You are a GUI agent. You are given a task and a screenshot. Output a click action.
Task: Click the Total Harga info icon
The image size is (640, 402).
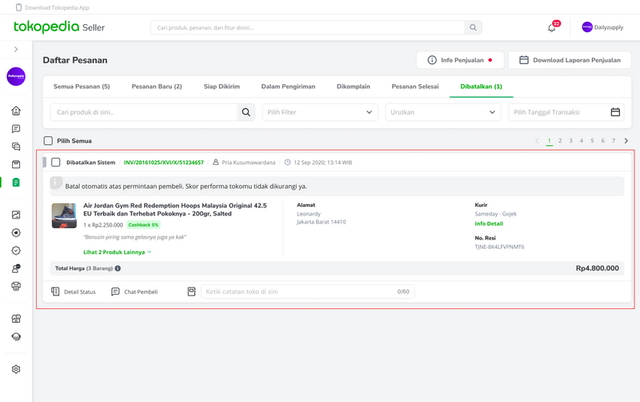(x=118, y=268)
